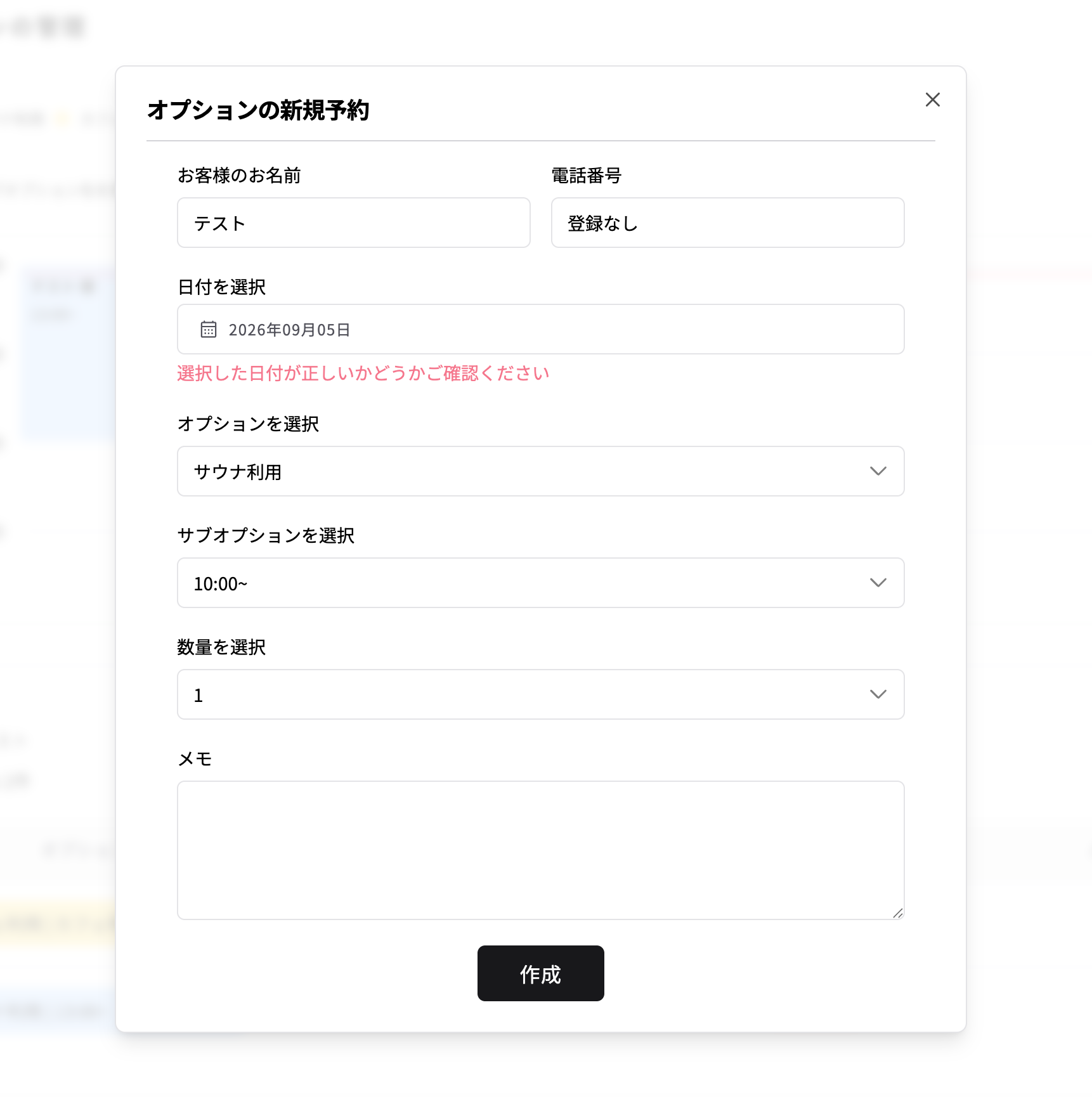Click the calendar icon in date field

tap(209, 329)
